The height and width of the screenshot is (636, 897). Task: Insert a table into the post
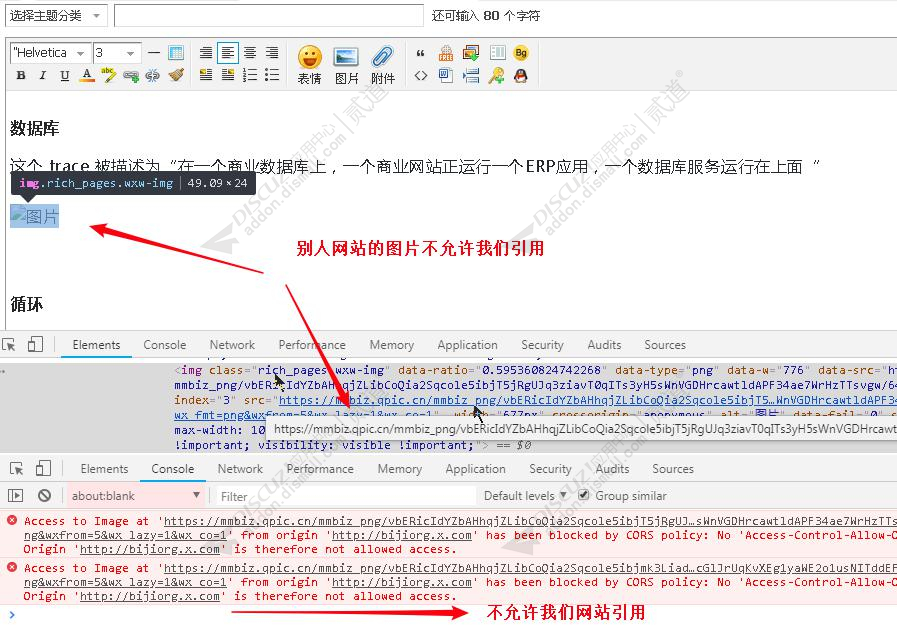[176, 53]
